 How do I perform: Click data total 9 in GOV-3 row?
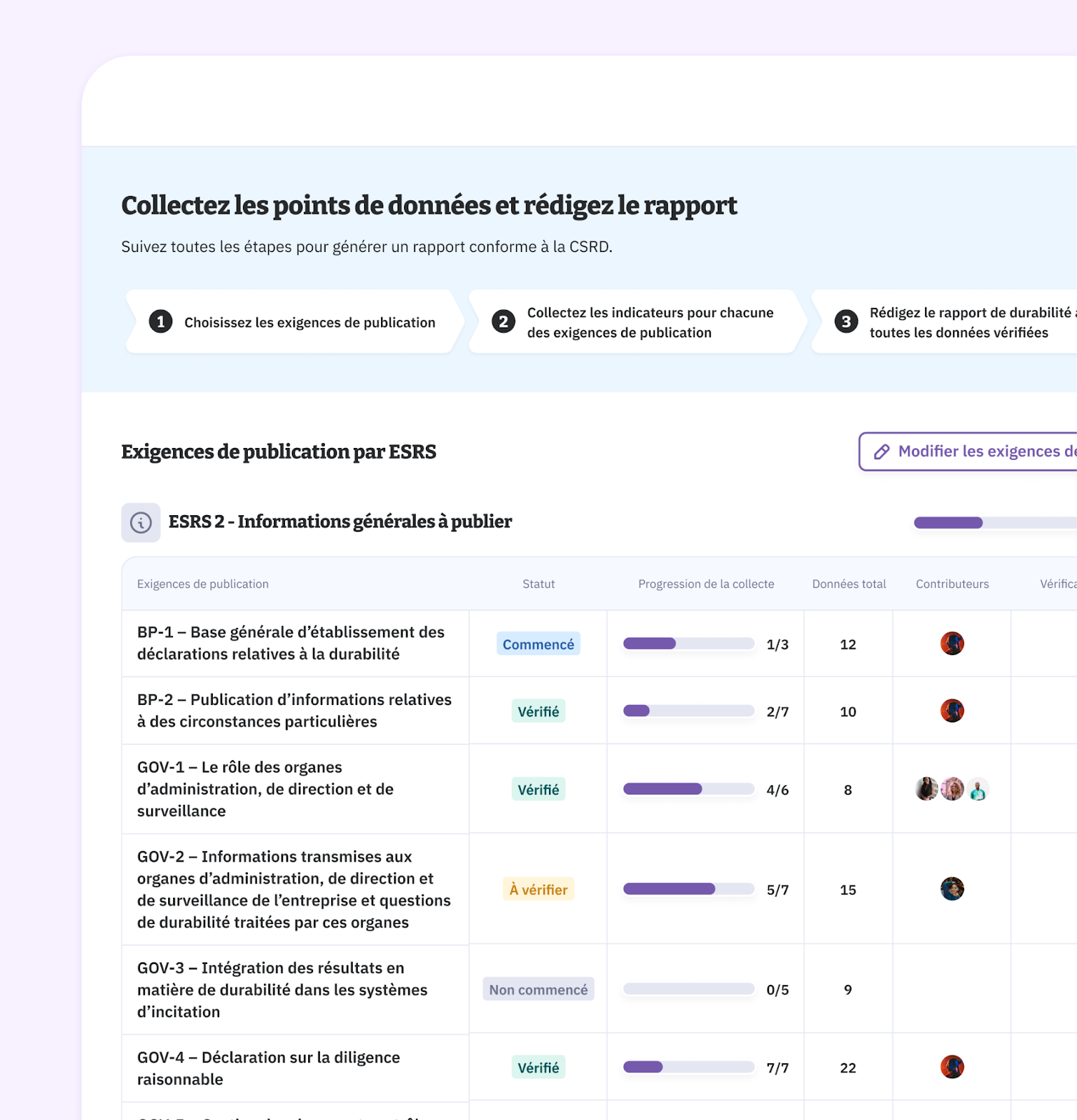coord(848,990)
